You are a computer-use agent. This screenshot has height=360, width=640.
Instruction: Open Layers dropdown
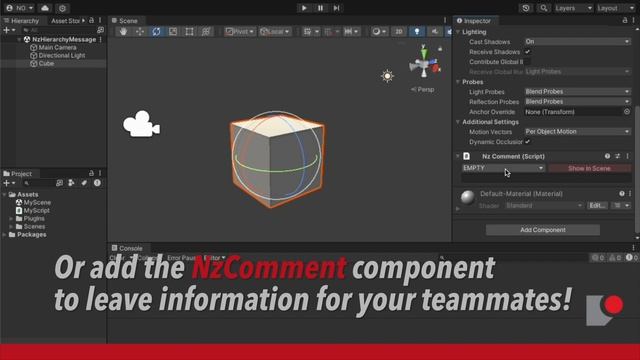[573, 8]
